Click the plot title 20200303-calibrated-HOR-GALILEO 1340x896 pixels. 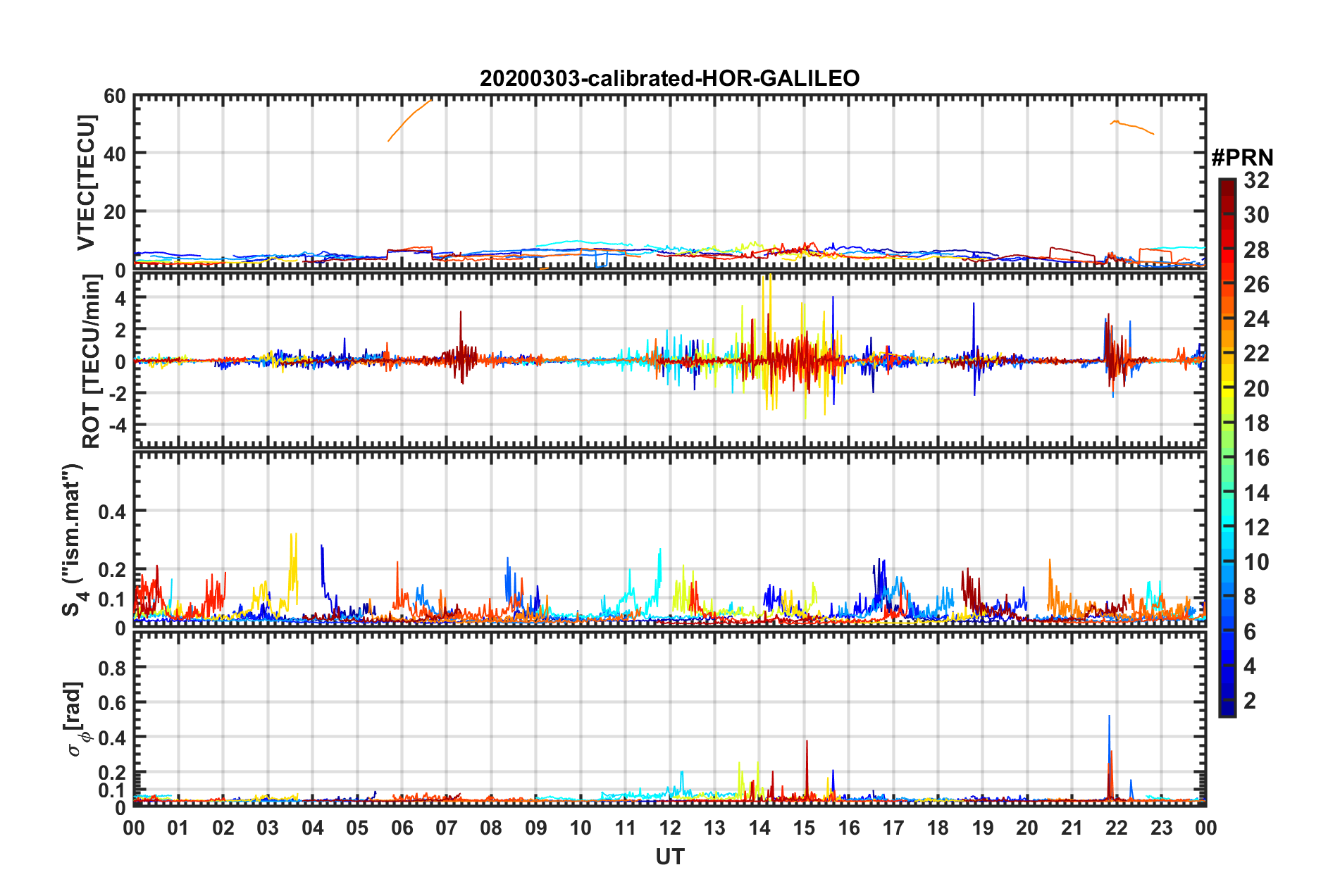(669, 78)
